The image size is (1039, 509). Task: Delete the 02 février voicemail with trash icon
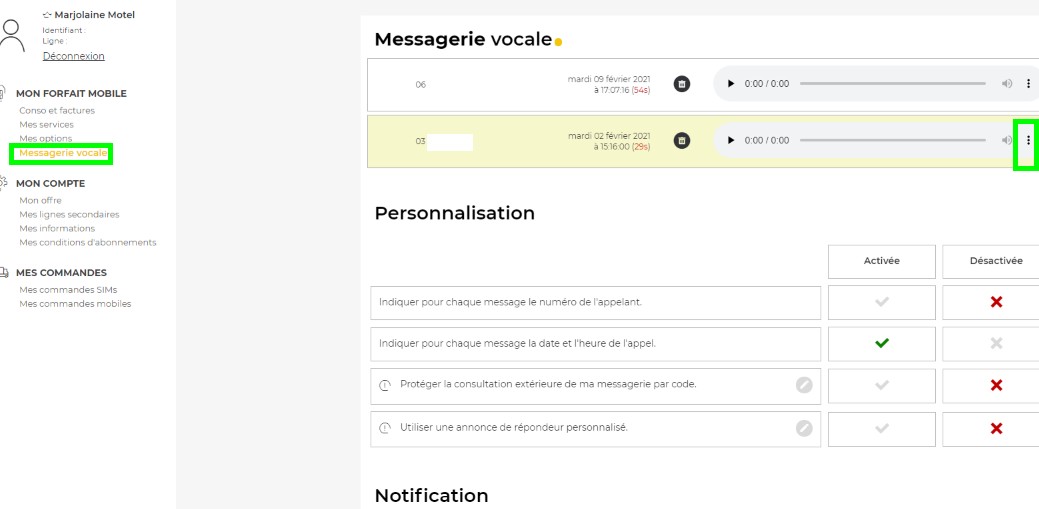click(x=682, y=141)
